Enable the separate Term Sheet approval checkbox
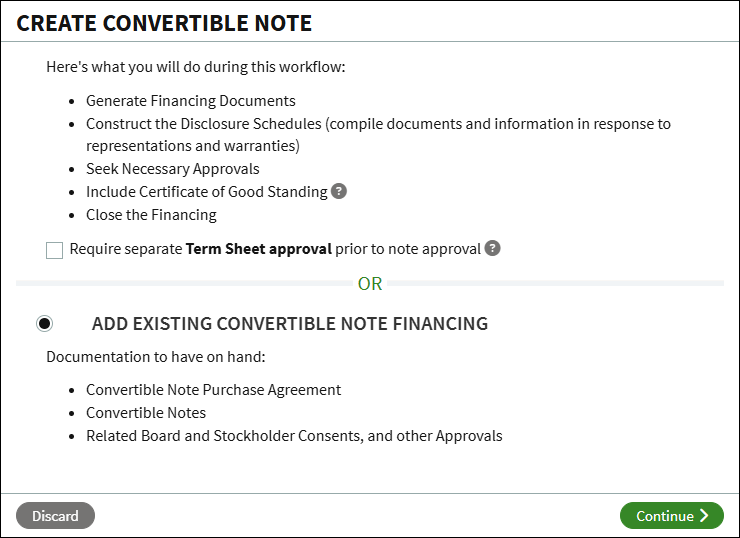The image size is (740, 538). [x=54, y=250]
